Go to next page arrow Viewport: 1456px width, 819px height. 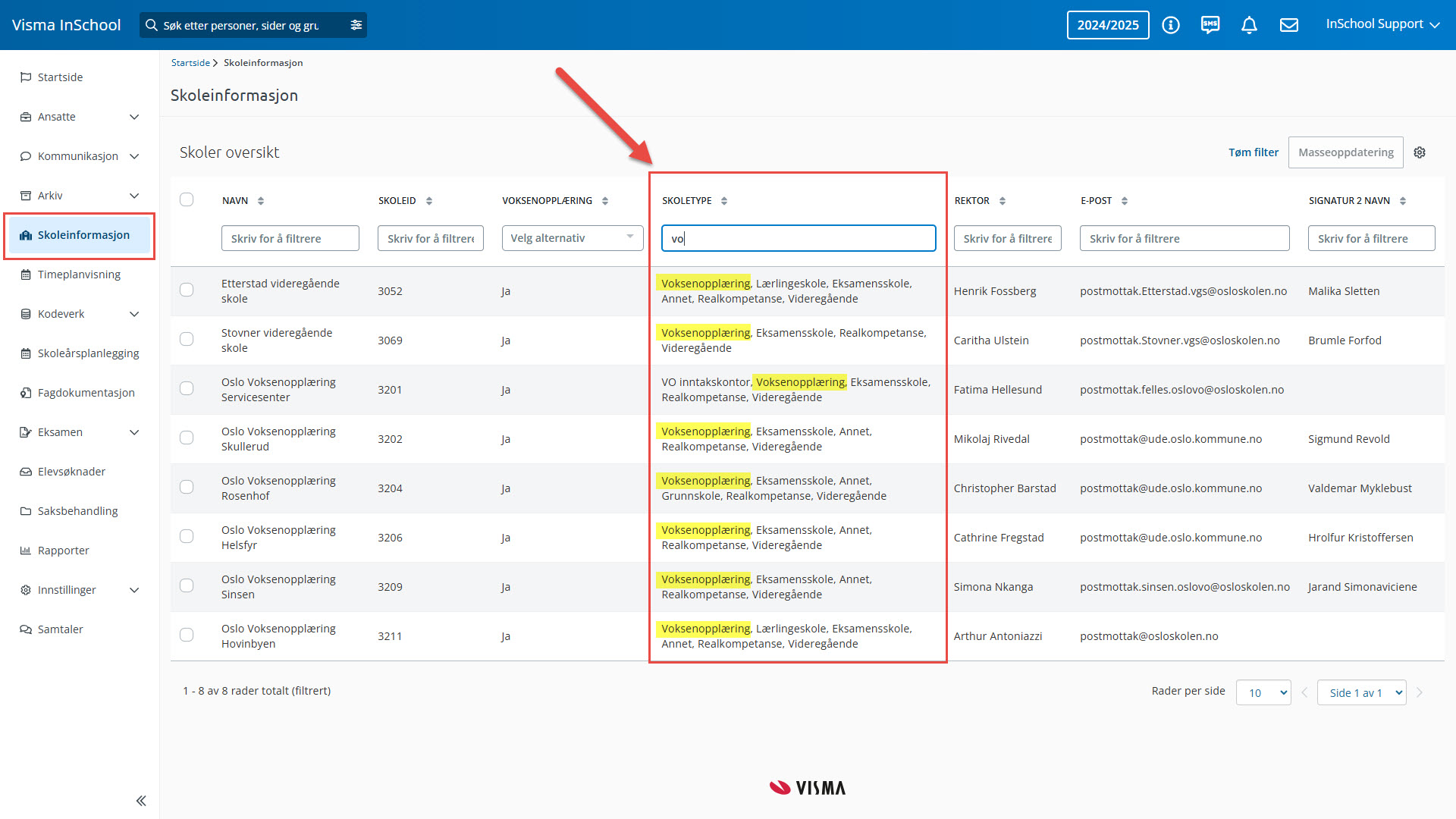tap(1420, 692)
